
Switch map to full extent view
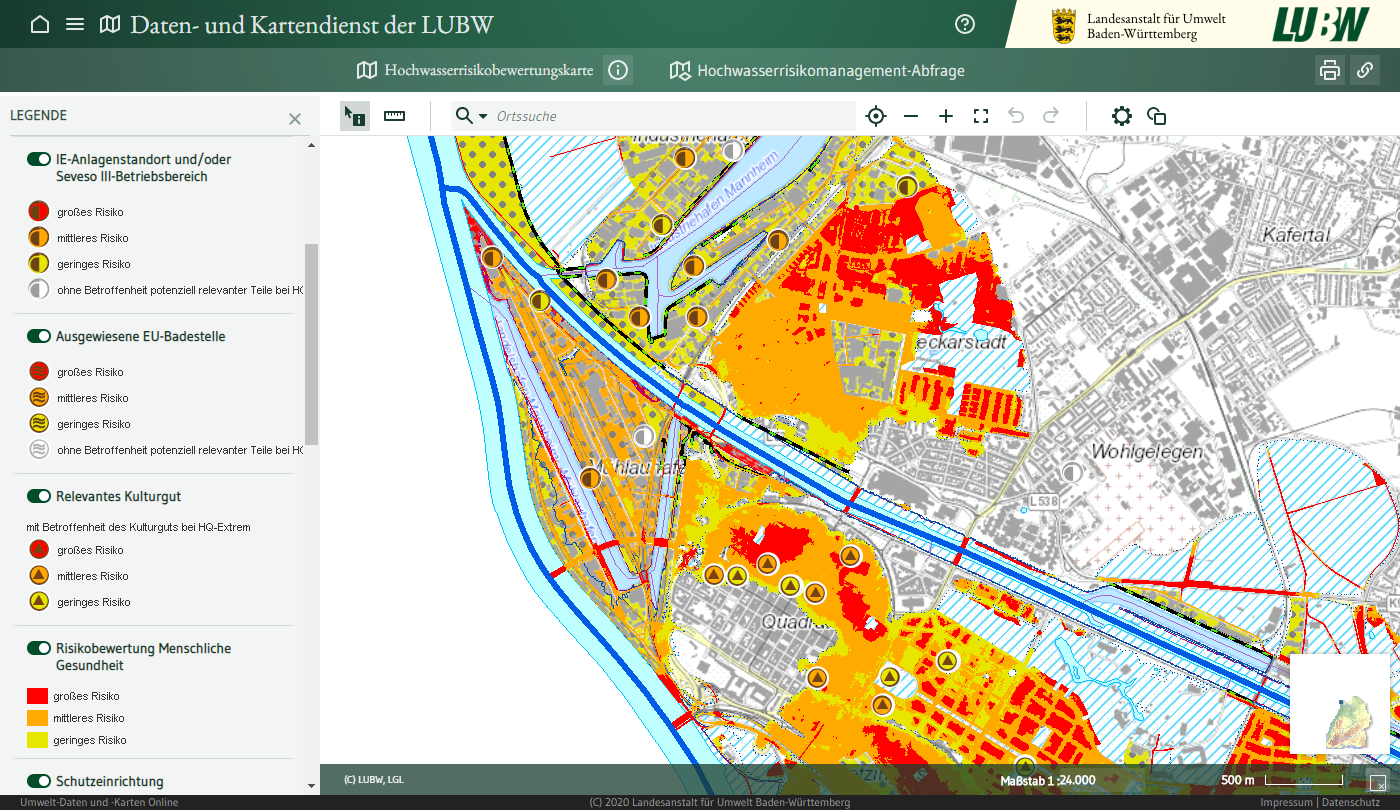981,116
